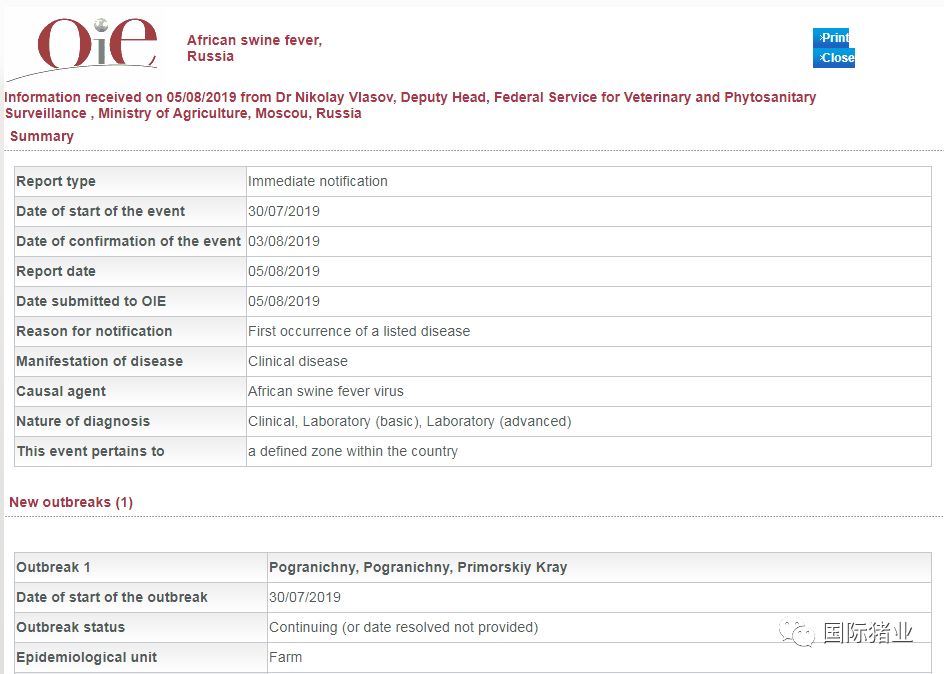Click the OIE logo
This screenshot has height=674, width=944.
[x=96, y=47]
